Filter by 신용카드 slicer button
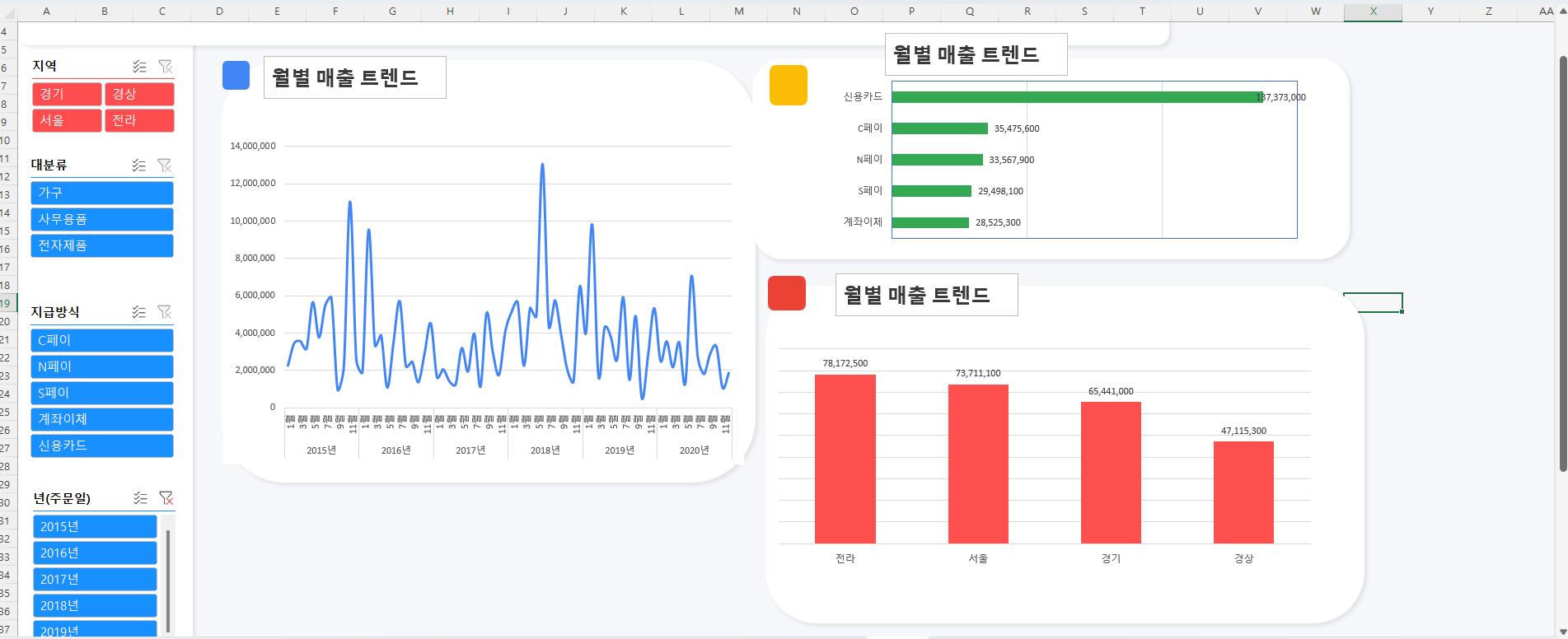 click(102, 445)
